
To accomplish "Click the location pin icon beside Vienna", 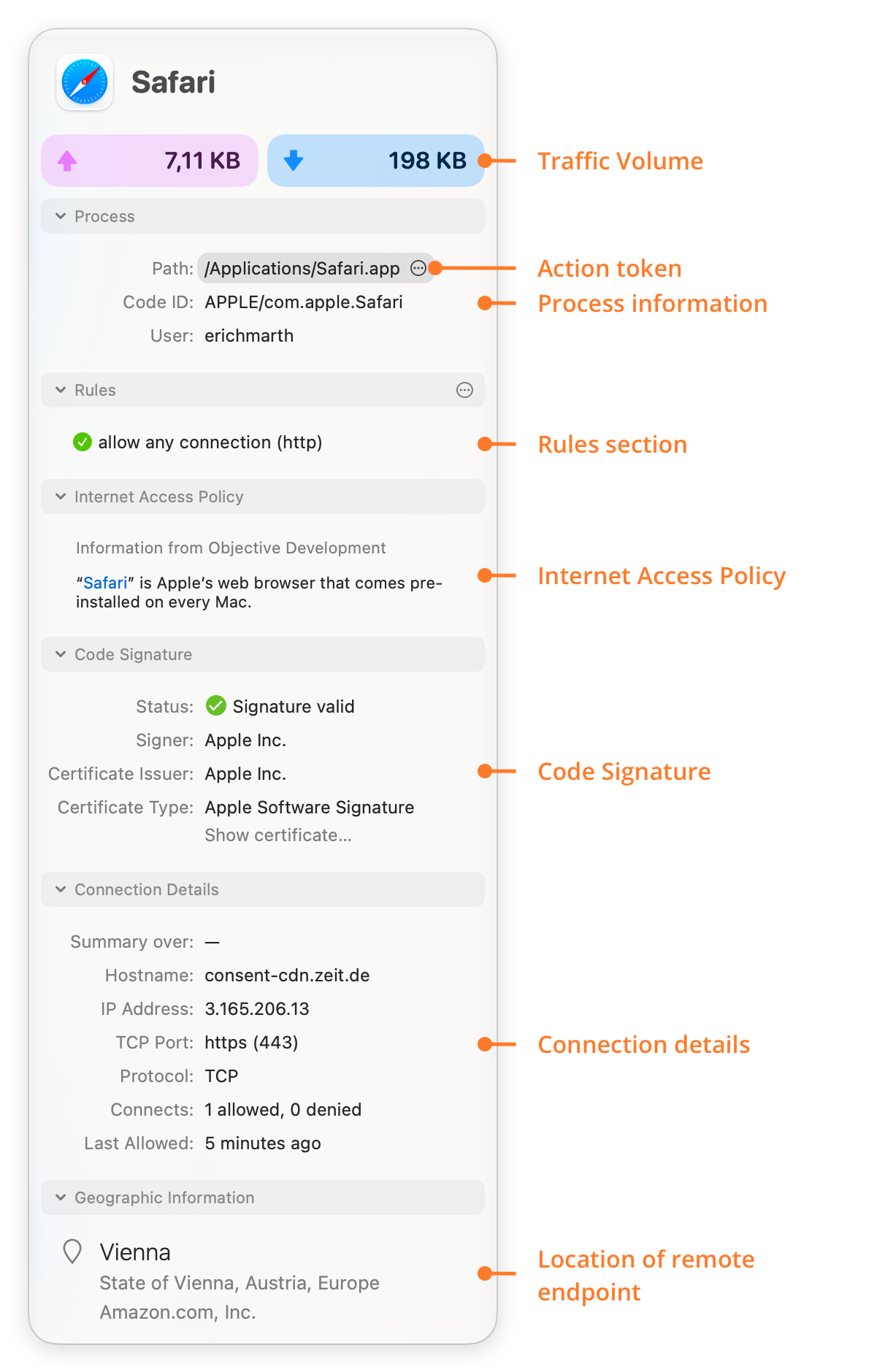I will click(72, 1252).
